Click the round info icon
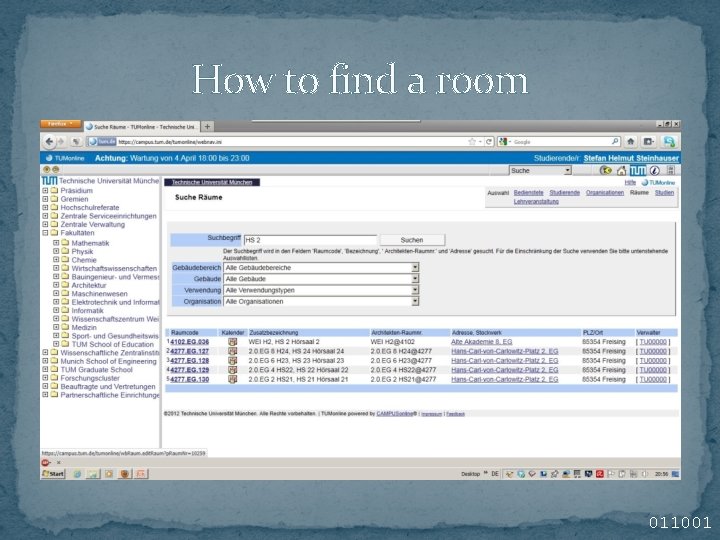This screenshot has width=720, height=540. click(655, 171)
